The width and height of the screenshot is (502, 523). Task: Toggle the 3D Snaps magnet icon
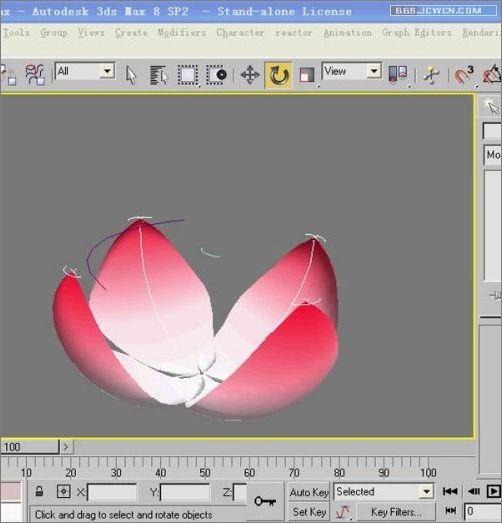tap(464, 75)
